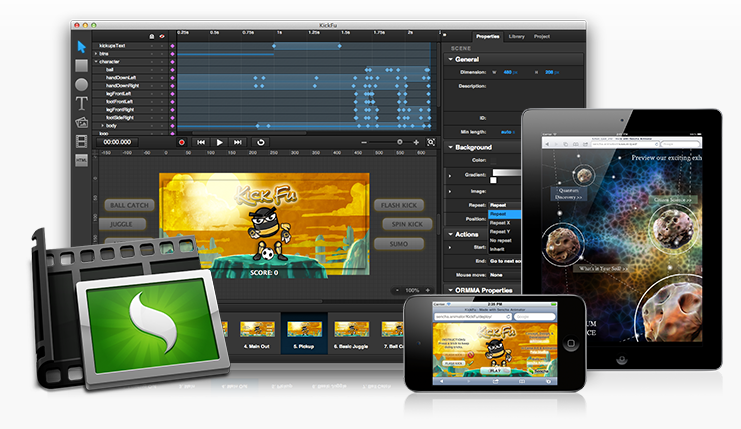Choose Repeat Y from the dropdown list
The image size is (741, 429).
pyautogui.click(x=505, y=232)
